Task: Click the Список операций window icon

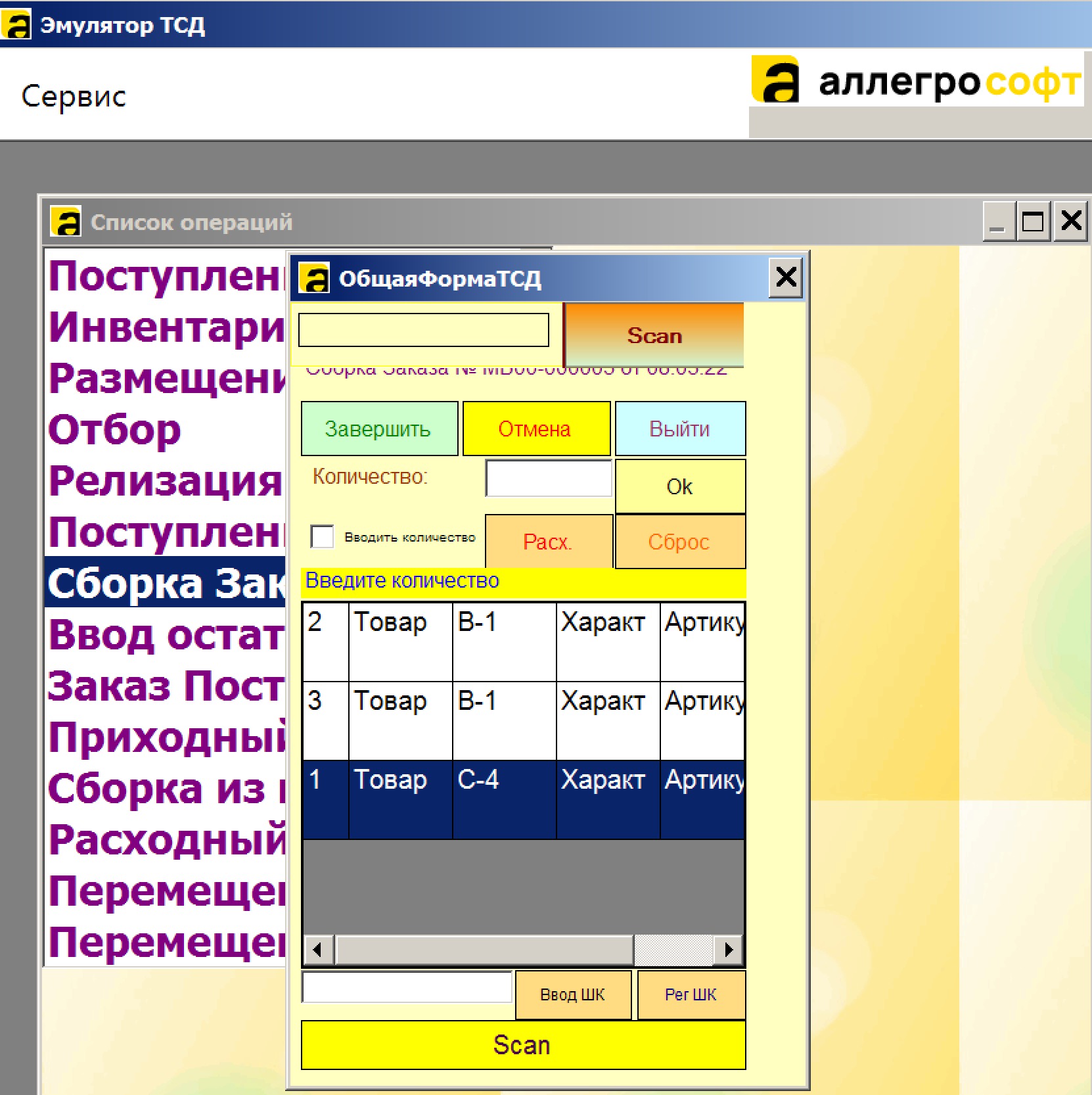Action: click(66, 221)
